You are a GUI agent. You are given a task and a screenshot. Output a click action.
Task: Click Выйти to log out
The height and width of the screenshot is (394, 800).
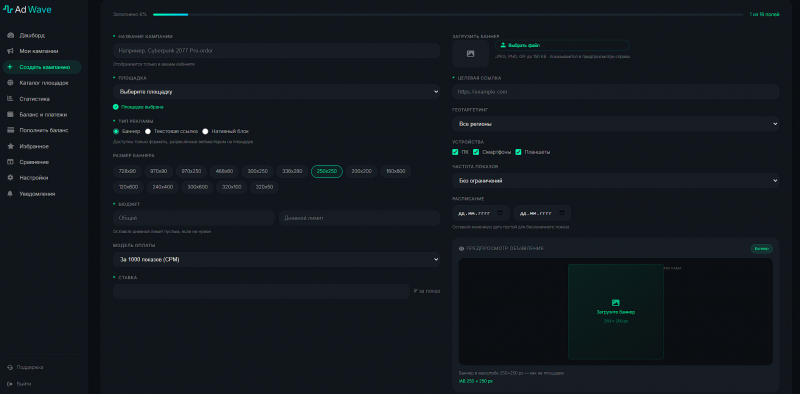pyautogui.click(x=23, y=383)
